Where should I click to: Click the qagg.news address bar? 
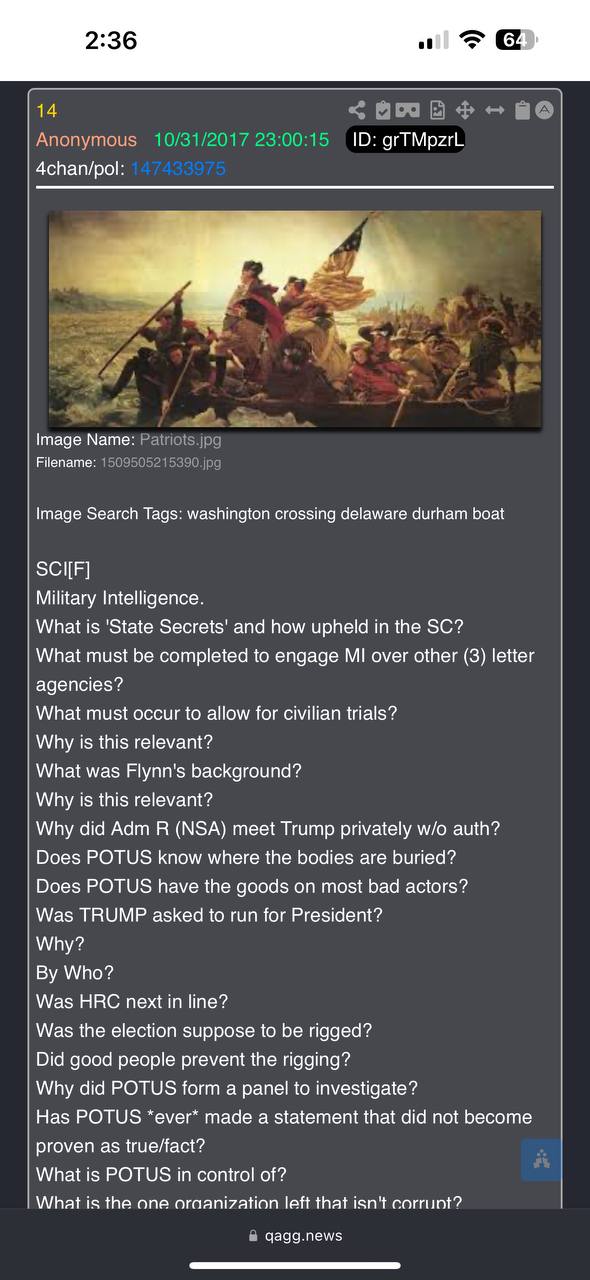295,1236
